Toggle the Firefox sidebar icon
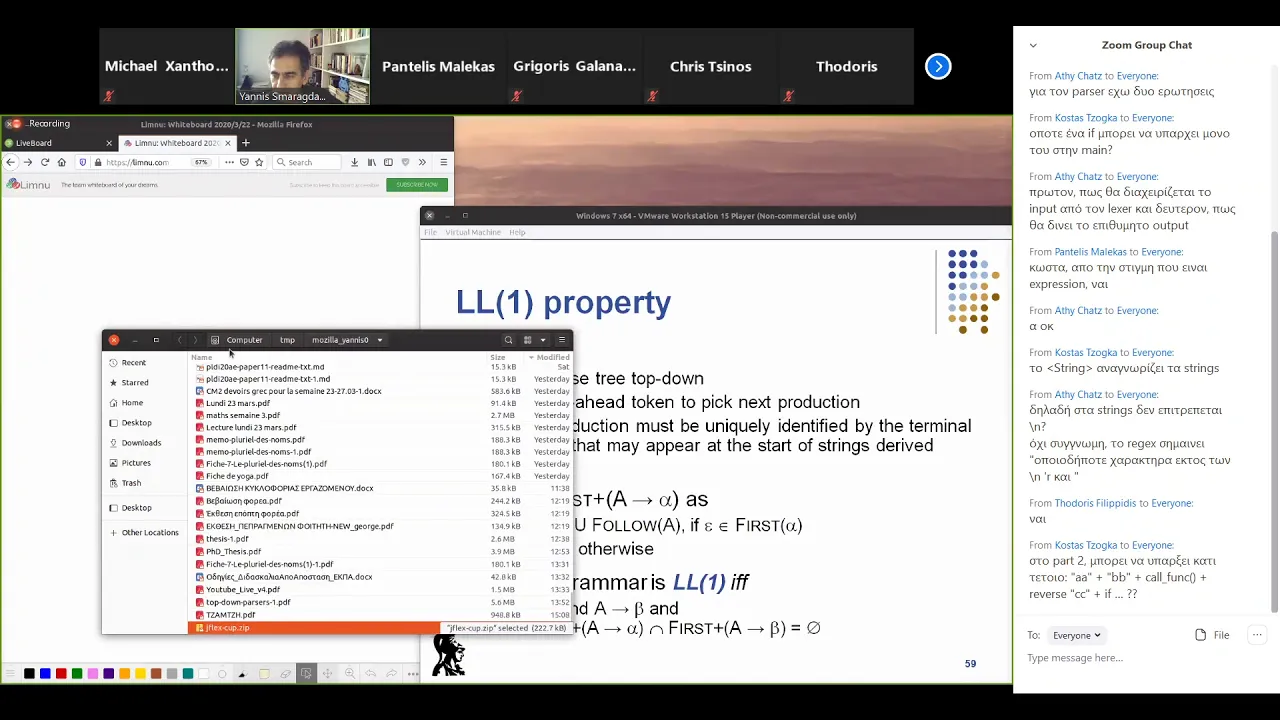This screenshot has height=720, width=1280. point(388,162)
